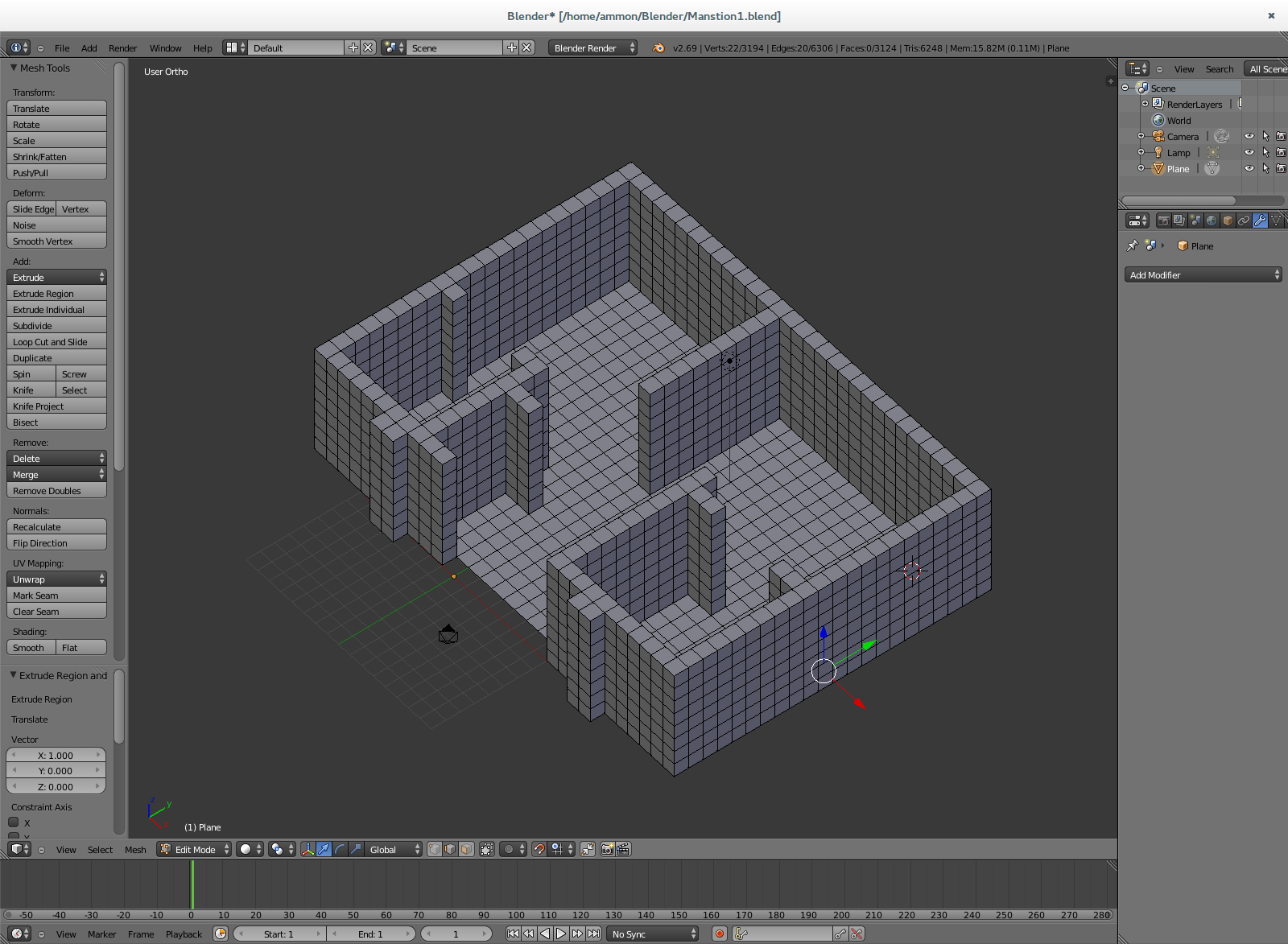Image resolution: width=1288 pixels, height=944 pixels.
Task: Click the Camera data icon in outliner
Action: click(x=1221, y=136)
